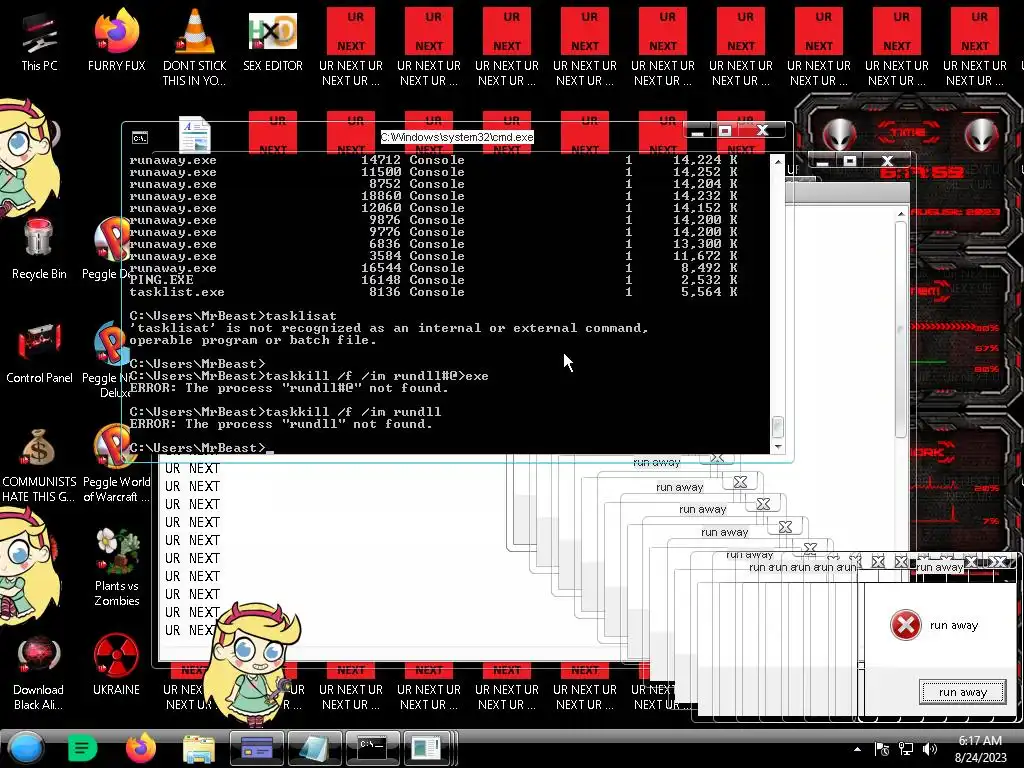Click the cmd.exe scrollbar thumb

pos(777,426)
